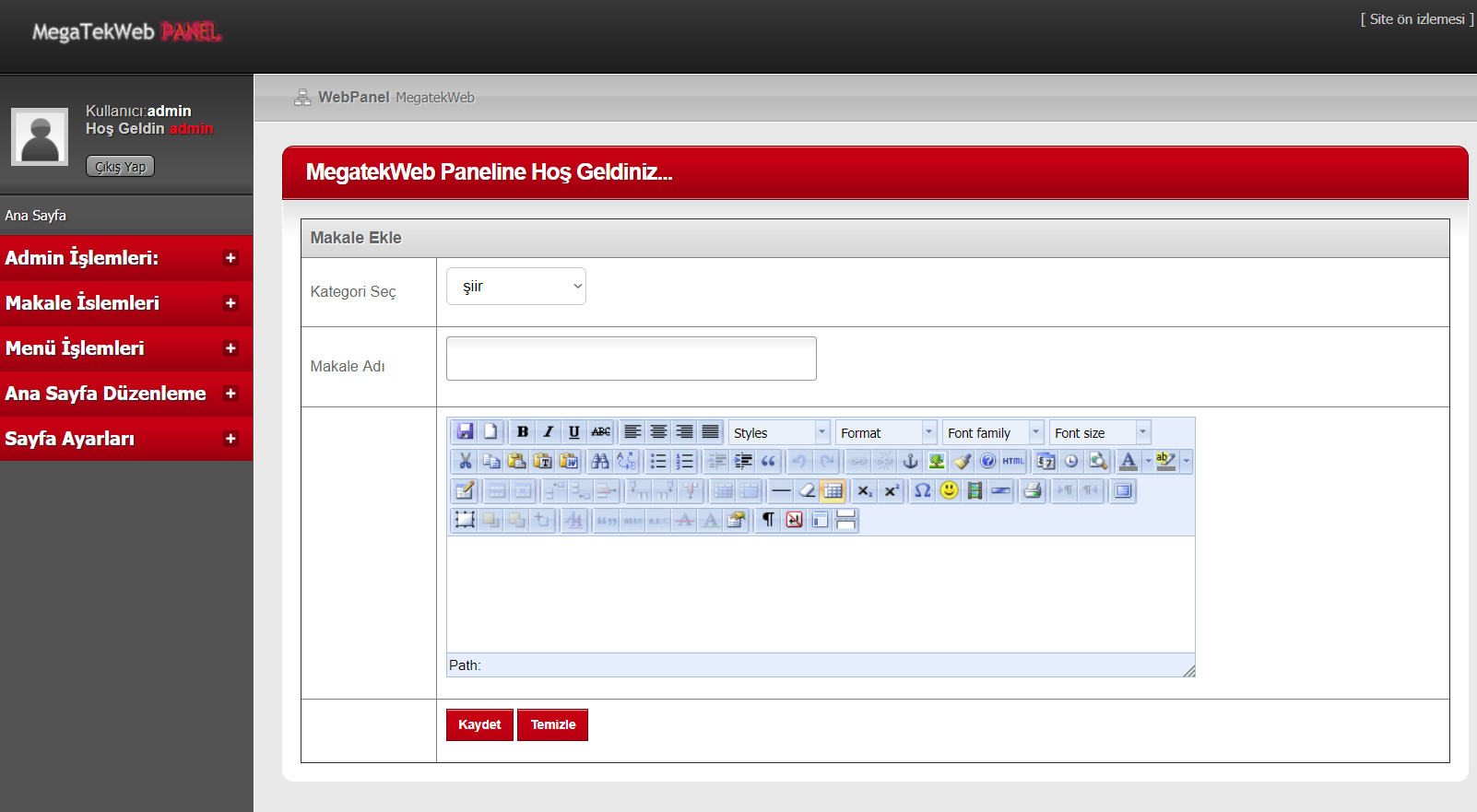Click the Çıkış Yap logout button
The width and height of the screenshot is (1477, 812).
point(120,167)
